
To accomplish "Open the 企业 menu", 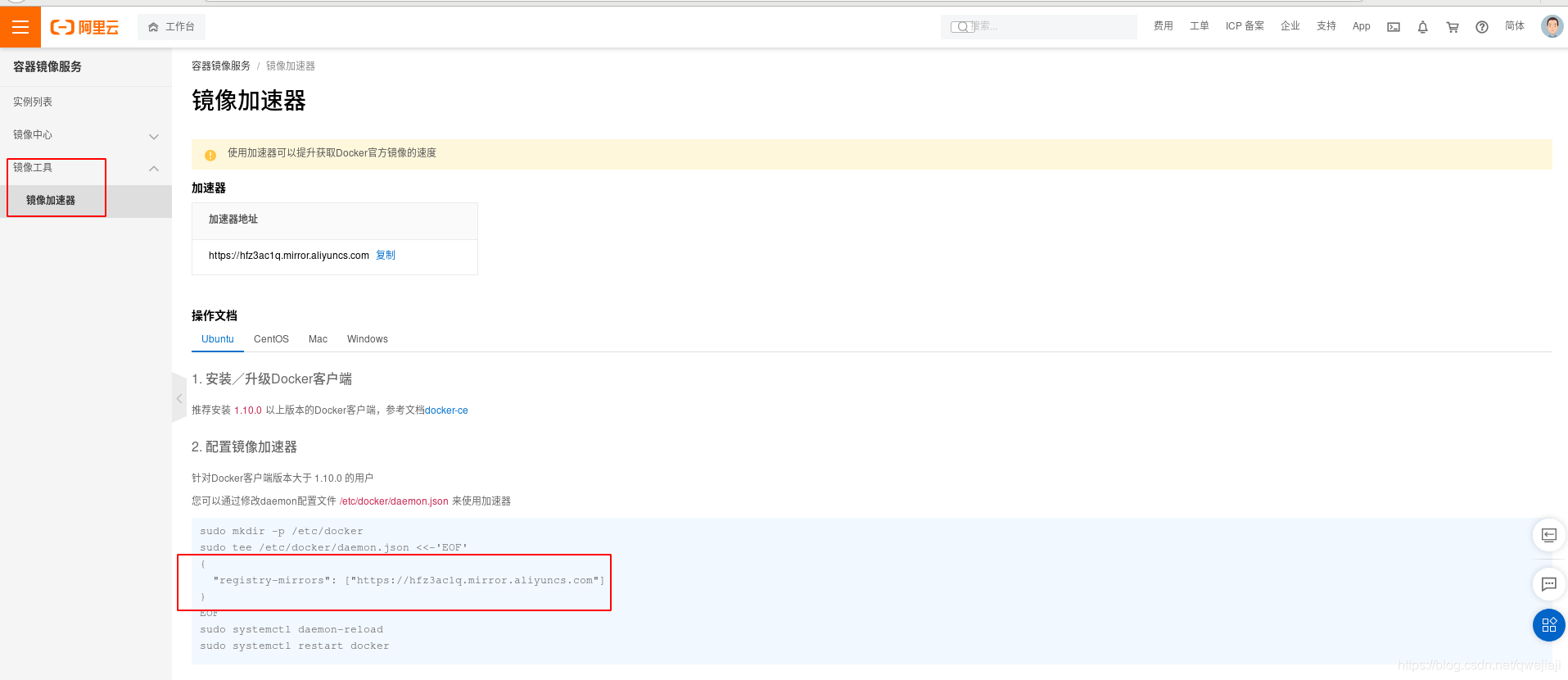I will [1290, 26].
